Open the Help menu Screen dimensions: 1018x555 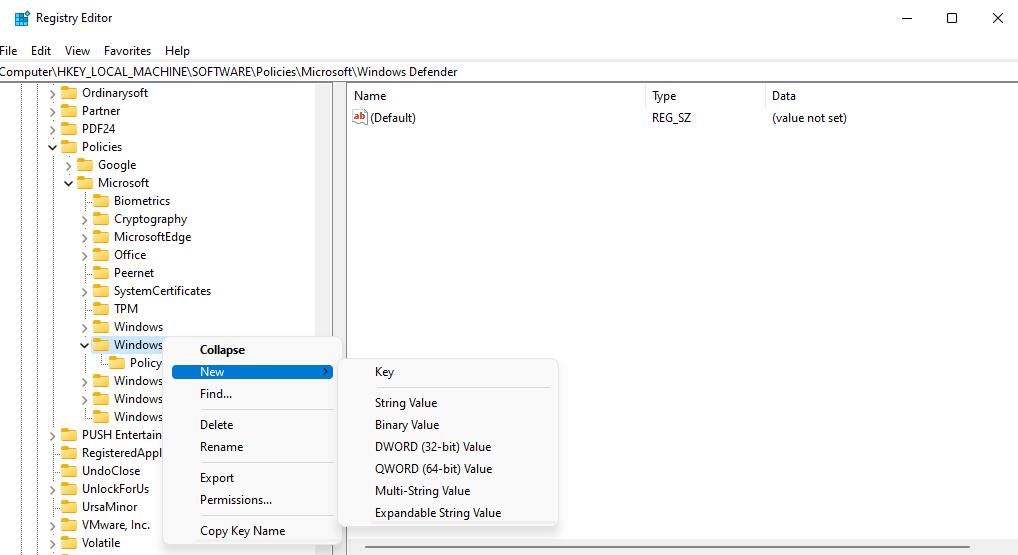[177, 51]
